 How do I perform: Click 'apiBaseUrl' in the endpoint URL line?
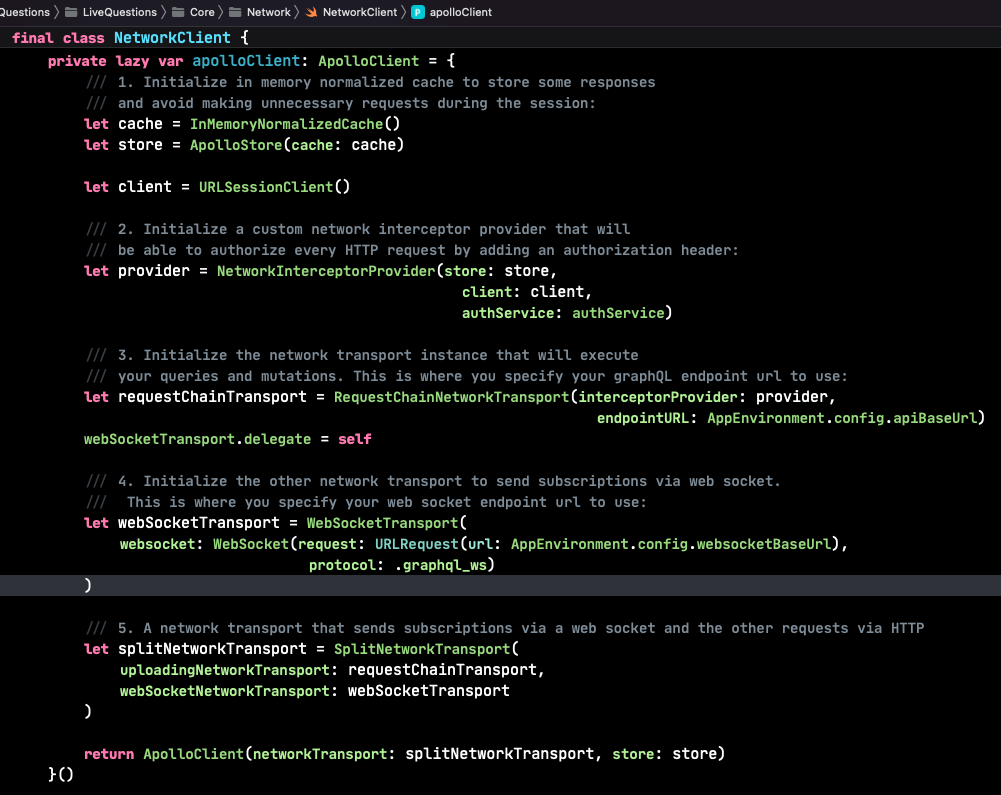[x=935, y=418]
